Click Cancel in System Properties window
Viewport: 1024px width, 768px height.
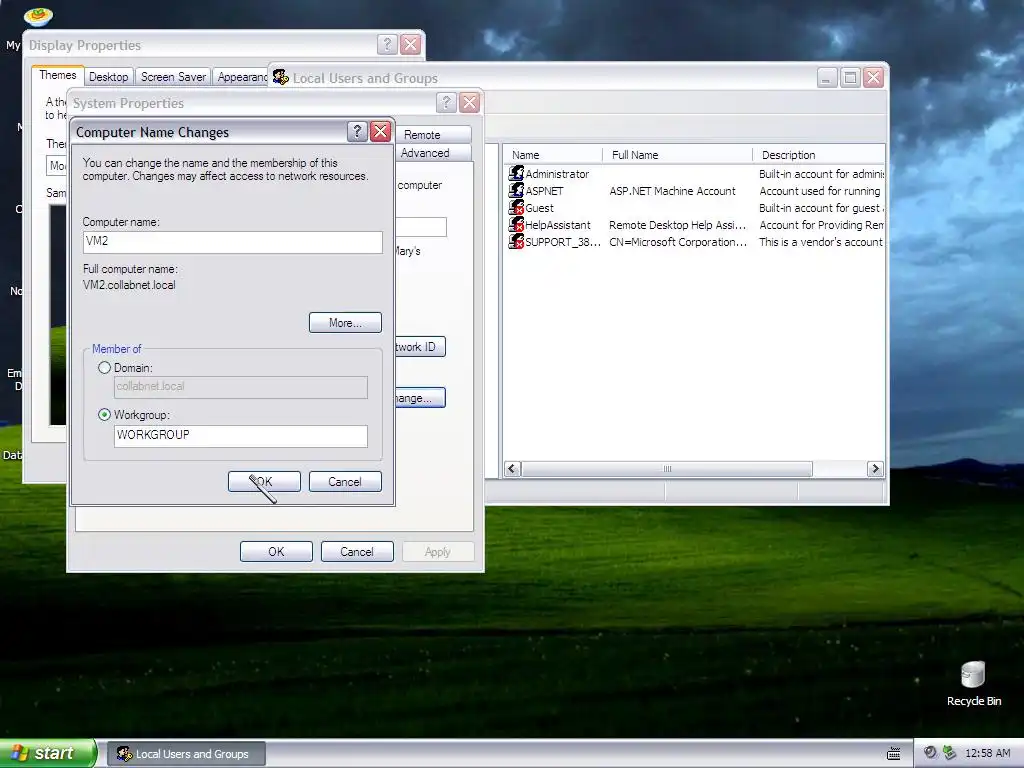(357, 552)
